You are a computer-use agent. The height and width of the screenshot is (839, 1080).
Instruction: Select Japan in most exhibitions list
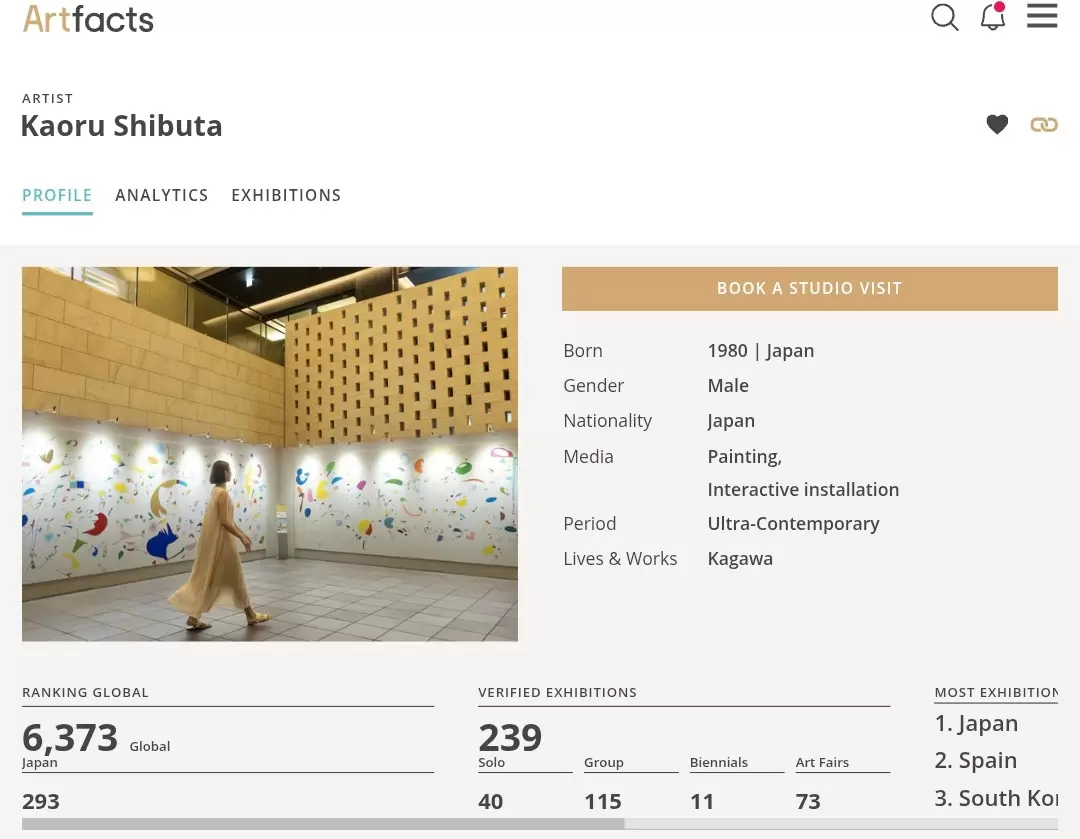pos(976,723)
